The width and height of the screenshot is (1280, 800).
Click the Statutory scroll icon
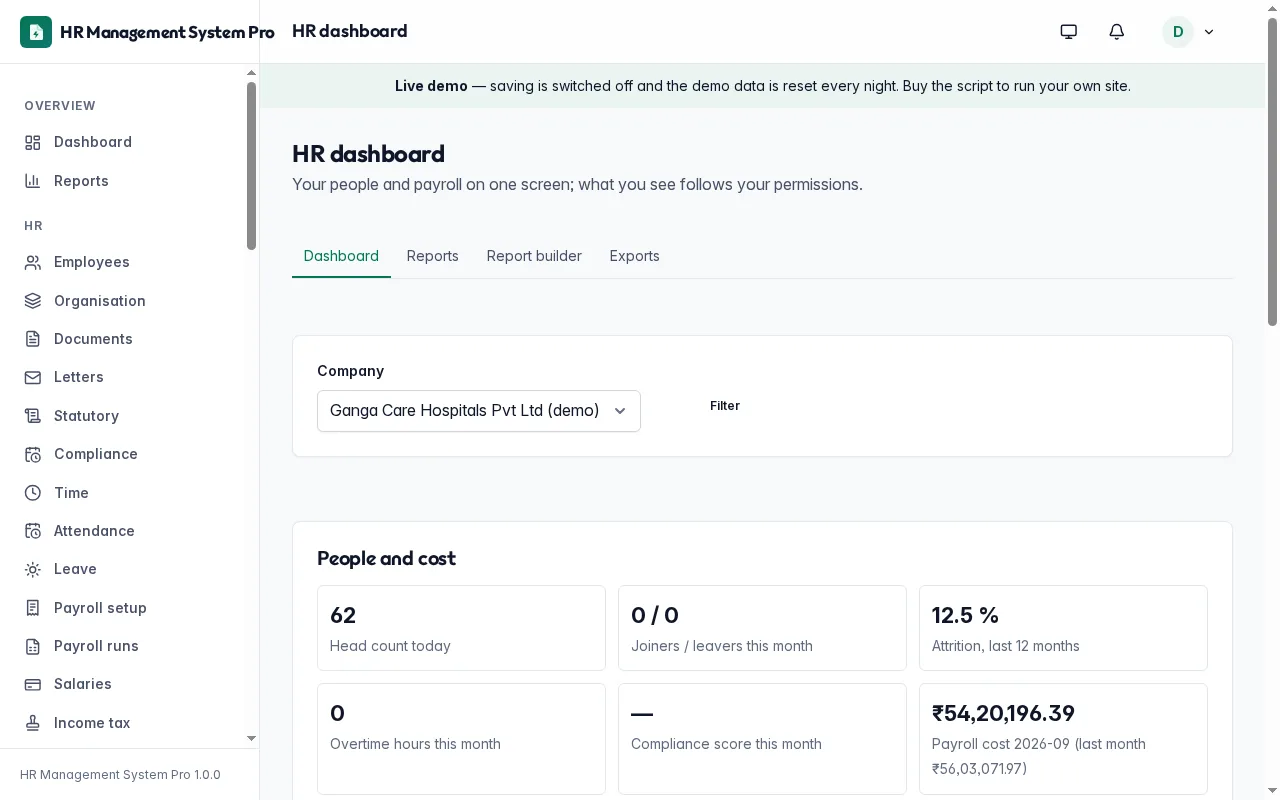pyautogui.click(x=33, y=416)
